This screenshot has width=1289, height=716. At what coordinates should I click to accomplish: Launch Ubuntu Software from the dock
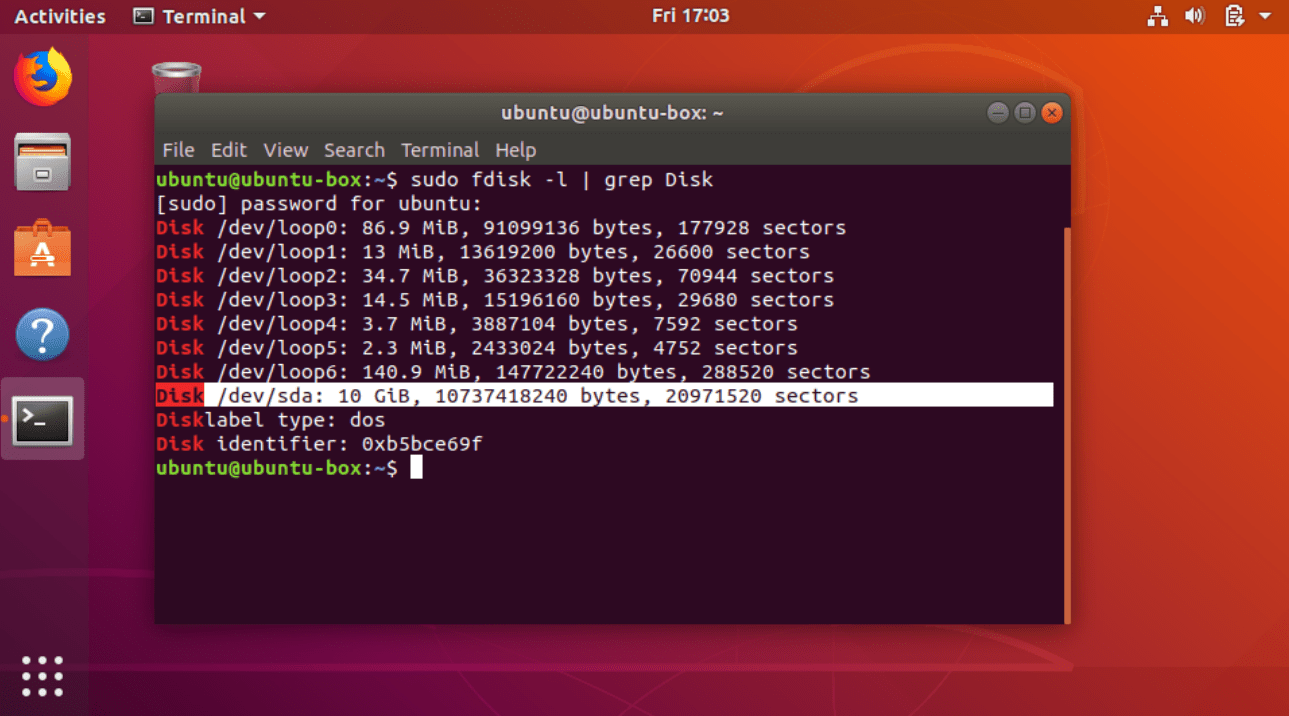click(43, 248)
